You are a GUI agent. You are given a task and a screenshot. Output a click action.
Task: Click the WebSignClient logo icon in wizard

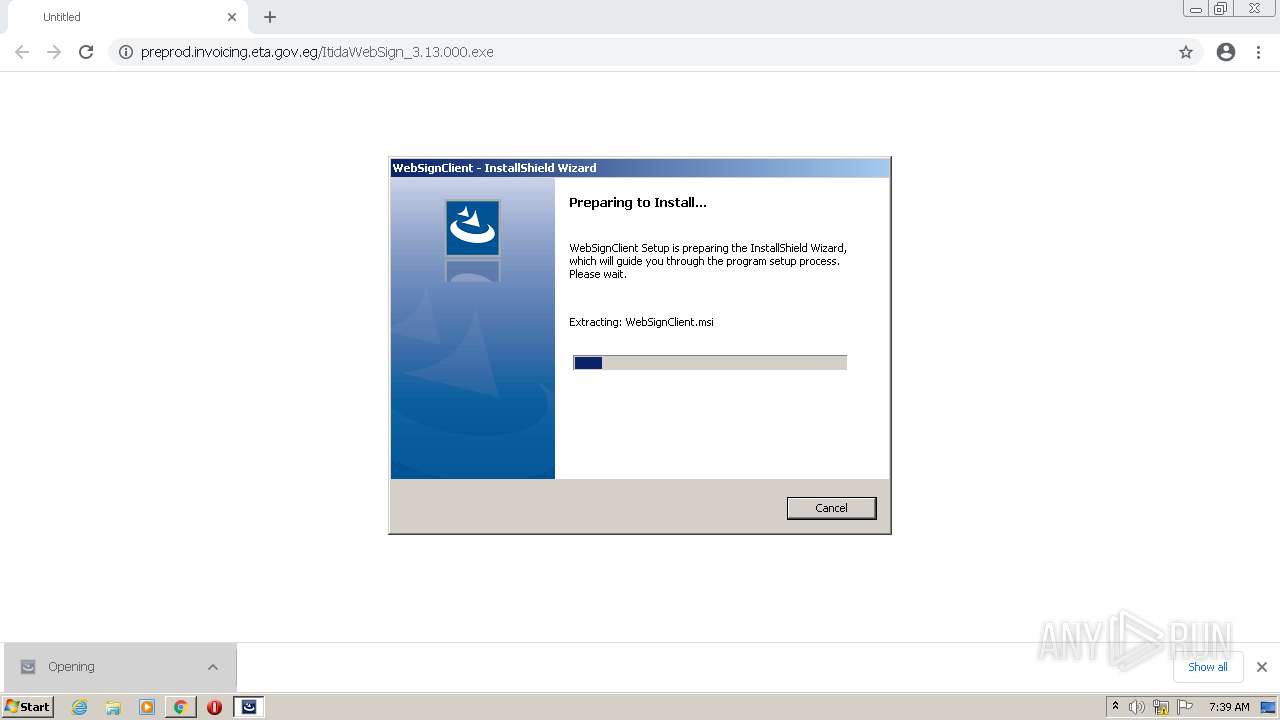pos(472,228)
